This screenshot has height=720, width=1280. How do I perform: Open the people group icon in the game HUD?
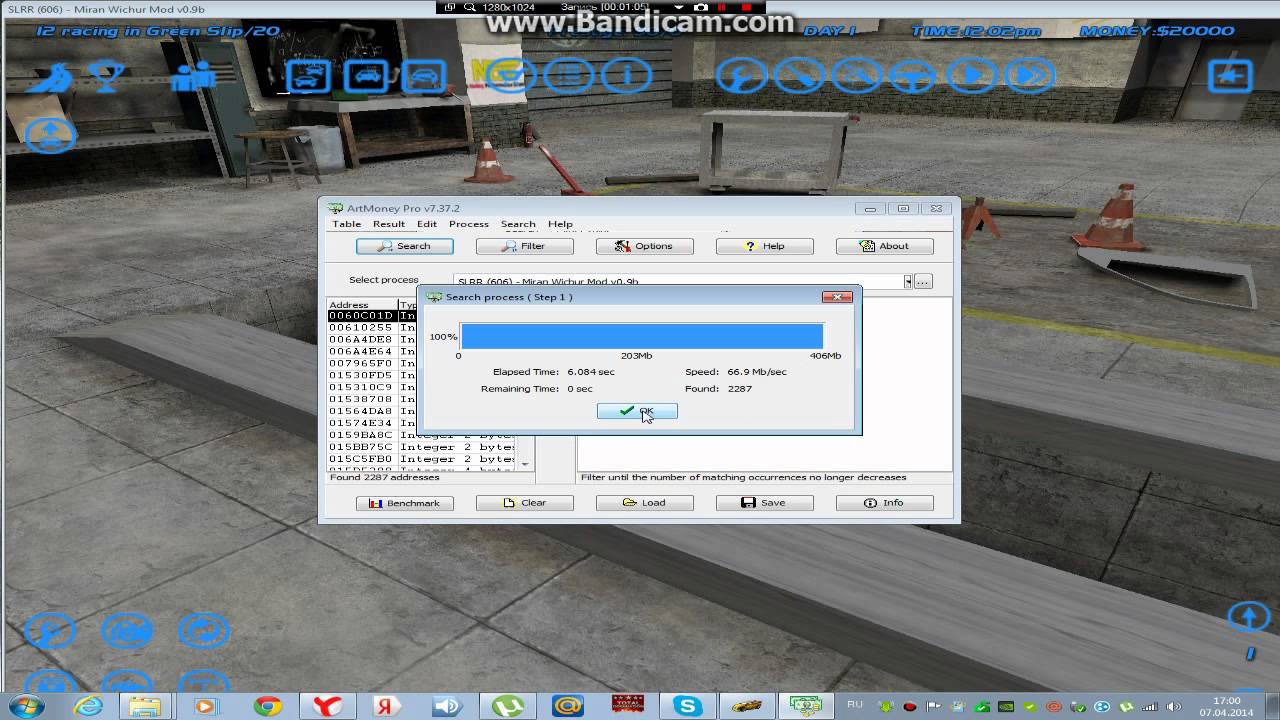point(192,77)
